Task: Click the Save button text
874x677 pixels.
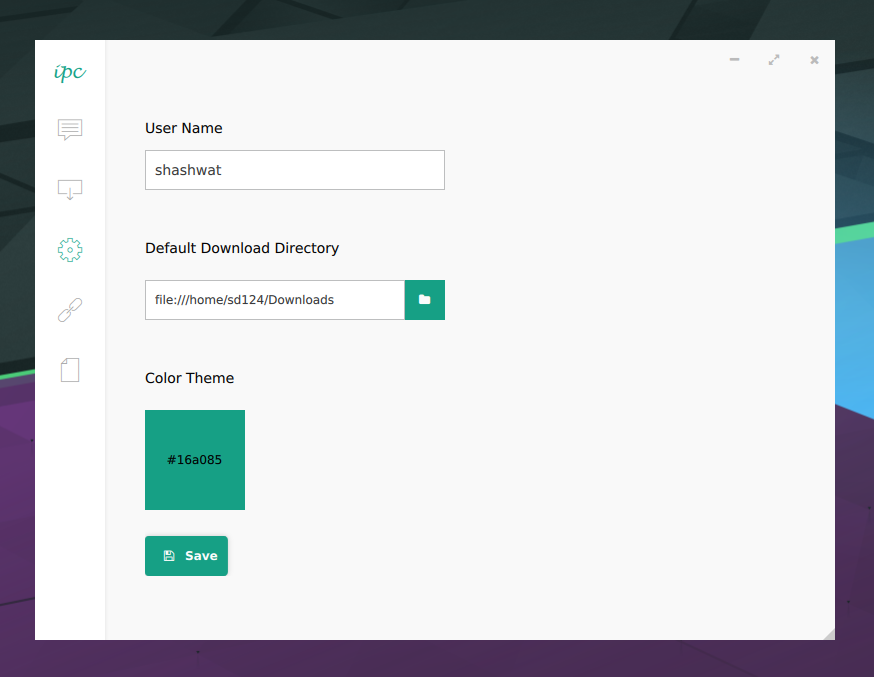Action: pos(201,556)
